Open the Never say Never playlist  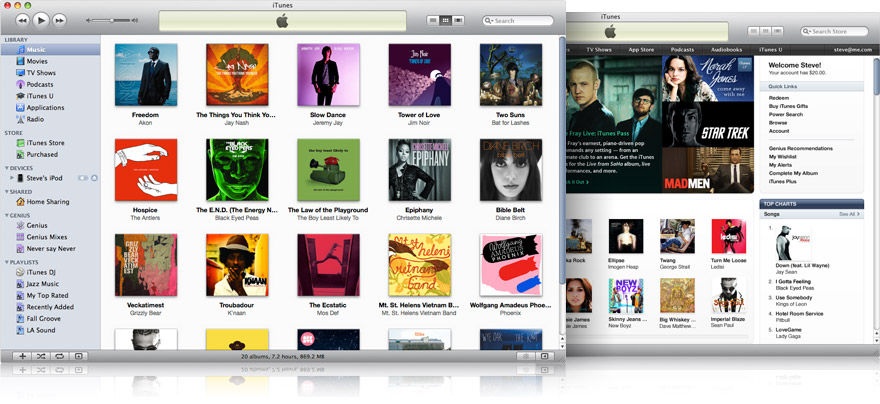click(51, 249)
